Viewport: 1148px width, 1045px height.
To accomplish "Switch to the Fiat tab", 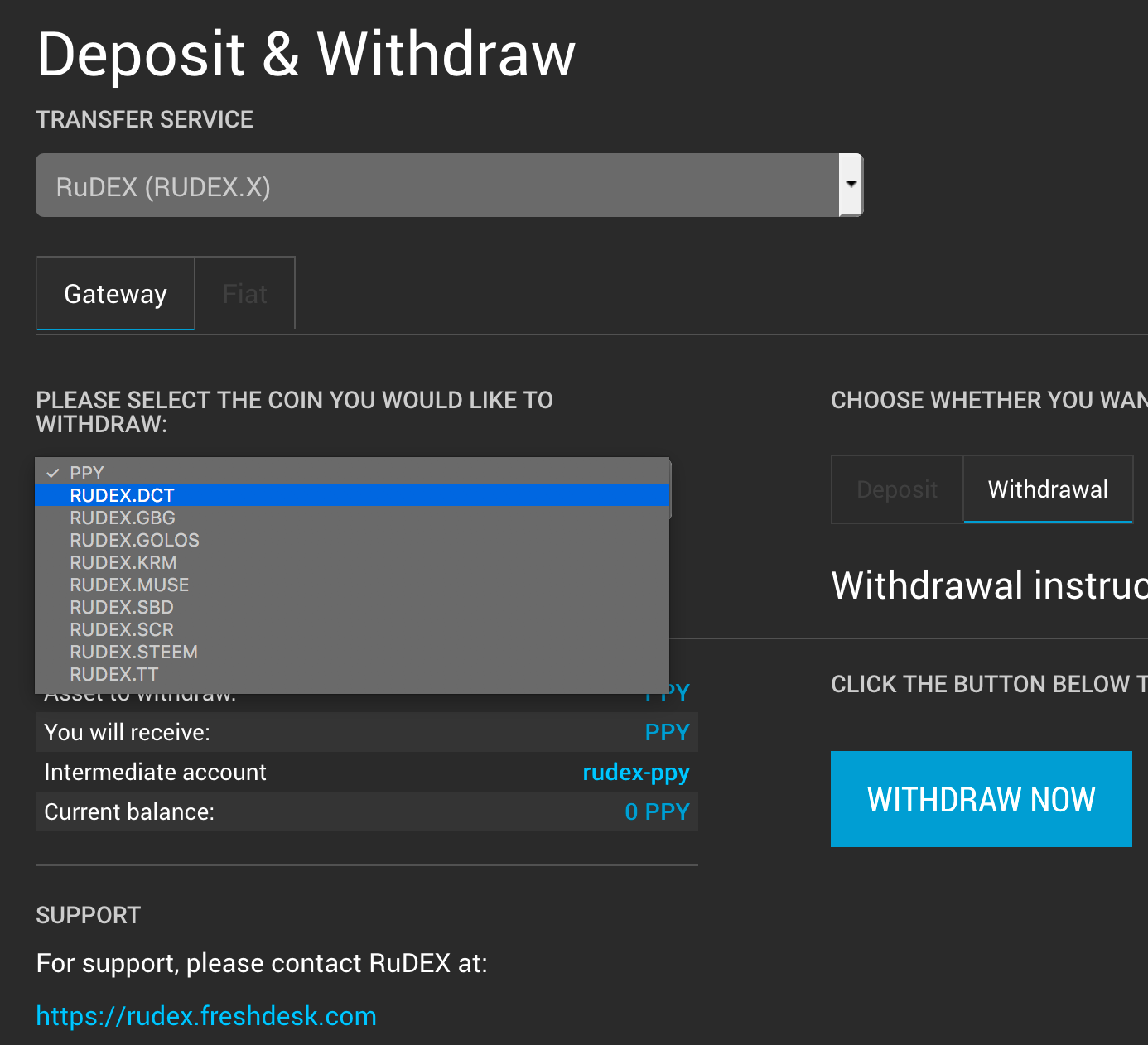I will click(x=245, y=293).
